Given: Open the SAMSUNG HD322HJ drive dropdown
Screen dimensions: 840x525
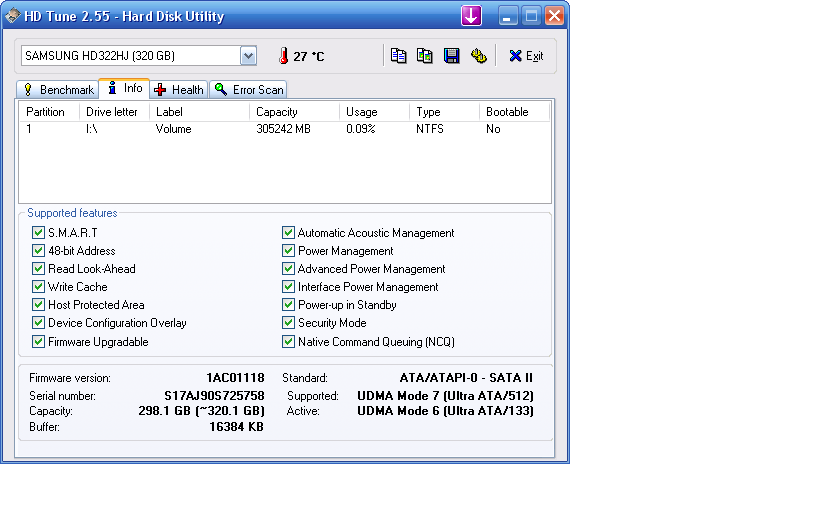Looking at the screenshot, I should click(248, 56).
